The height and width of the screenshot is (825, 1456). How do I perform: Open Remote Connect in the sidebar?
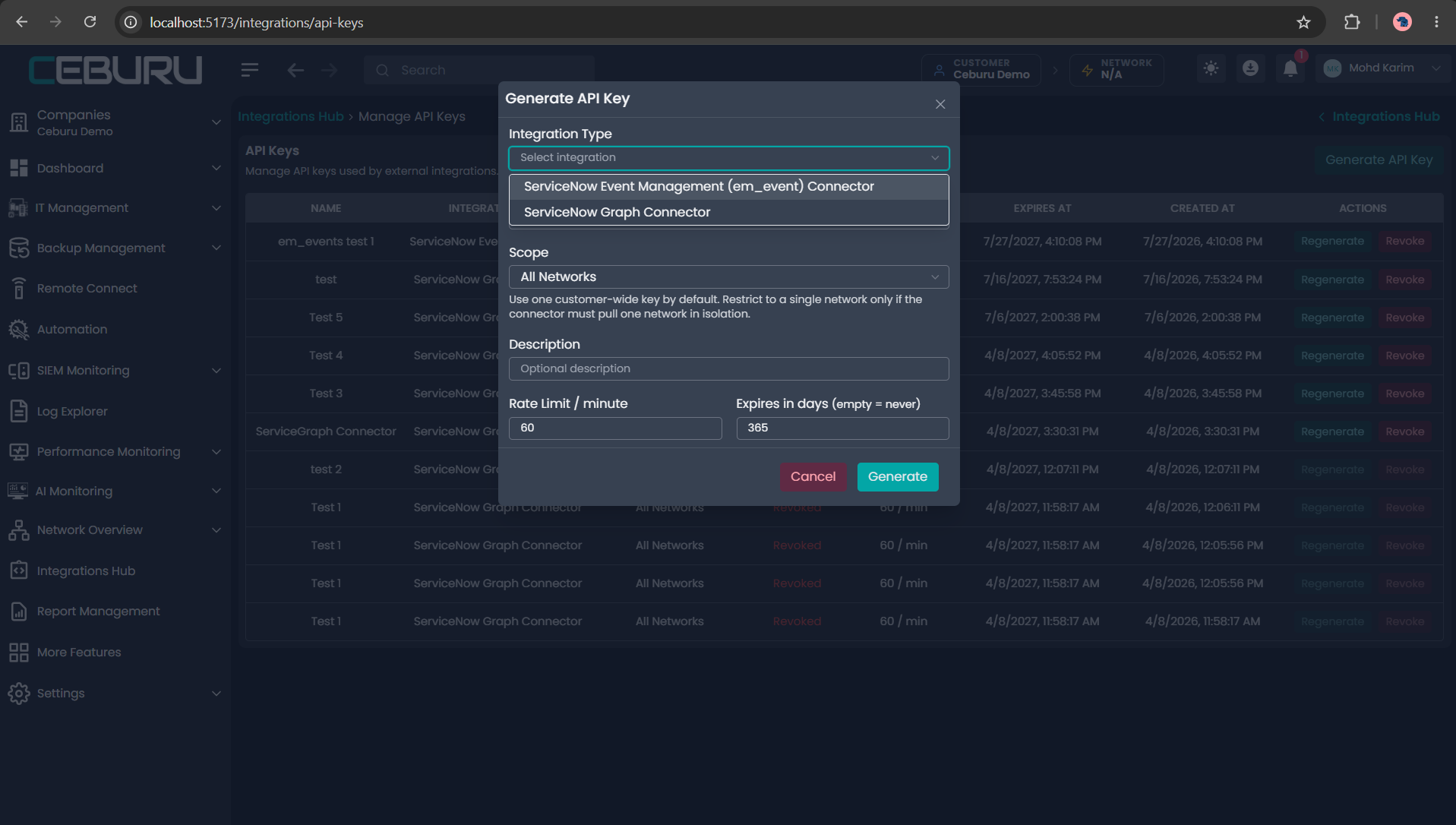(87, 289)
